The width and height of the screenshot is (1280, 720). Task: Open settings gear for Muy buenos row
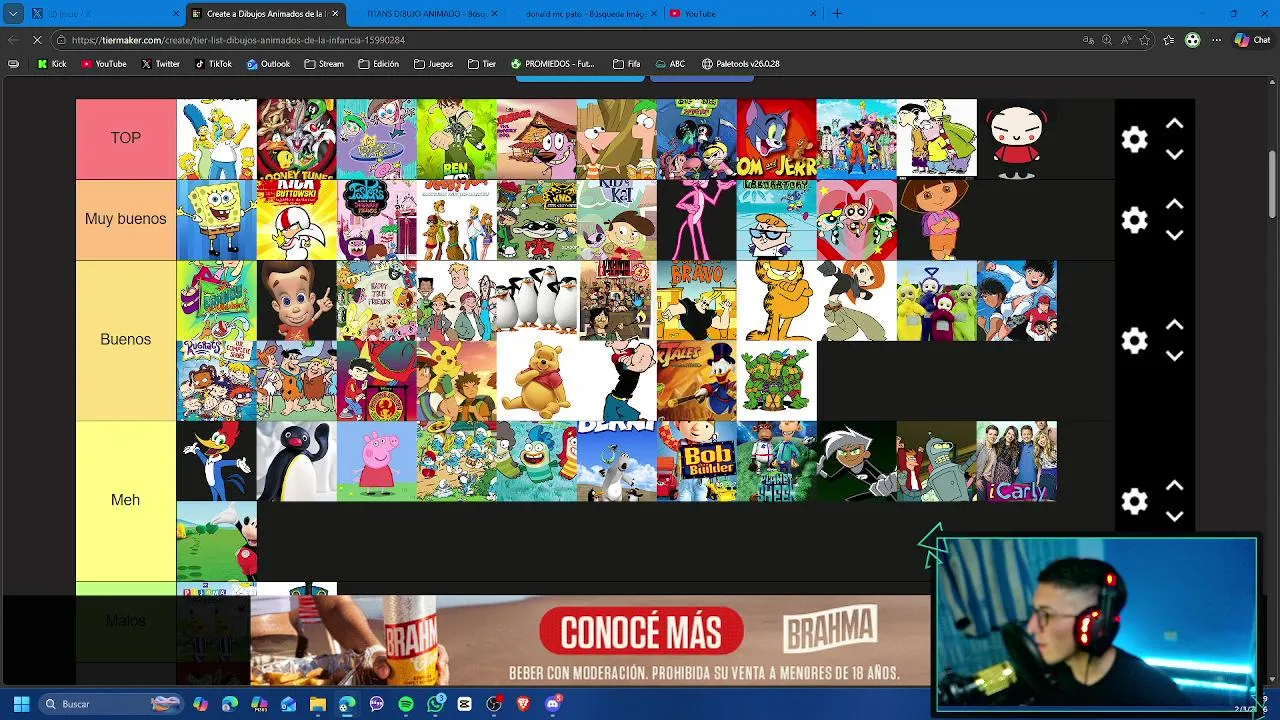tap(1134, 220)
